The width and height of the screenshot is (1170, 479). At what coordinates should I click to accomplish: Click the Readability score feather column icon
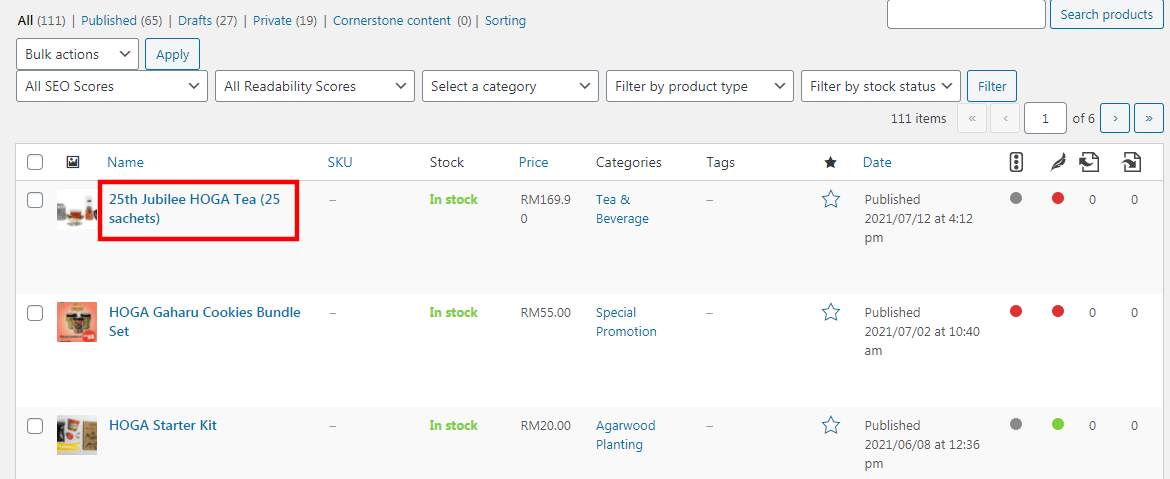1058,162
